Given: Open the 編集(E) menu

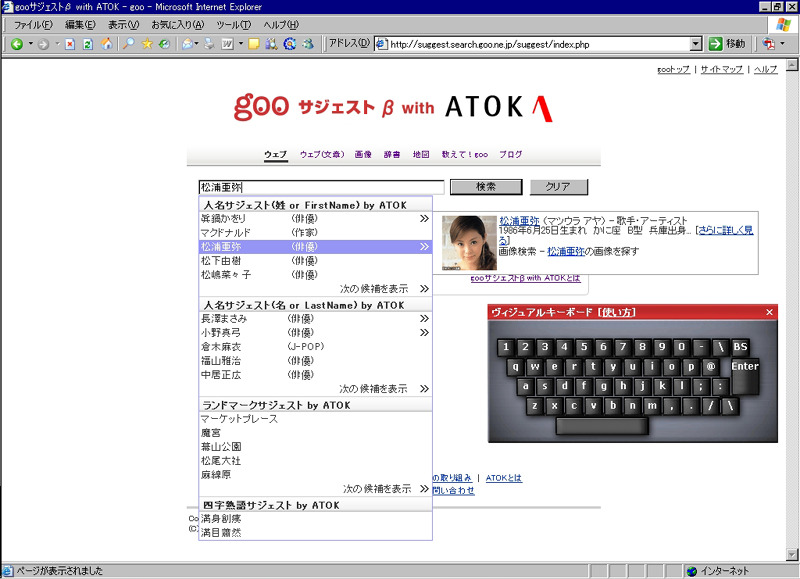Looking at the screenshot, I should click(80, 24).
